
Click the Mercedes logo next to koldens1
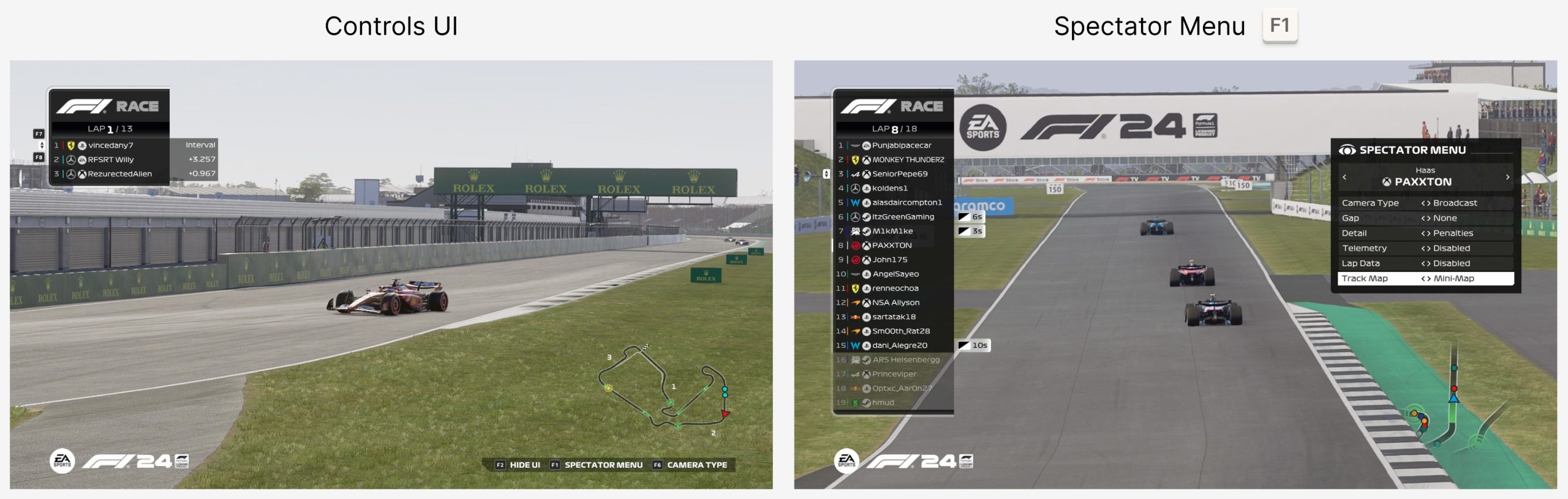(x=855, y=189)
